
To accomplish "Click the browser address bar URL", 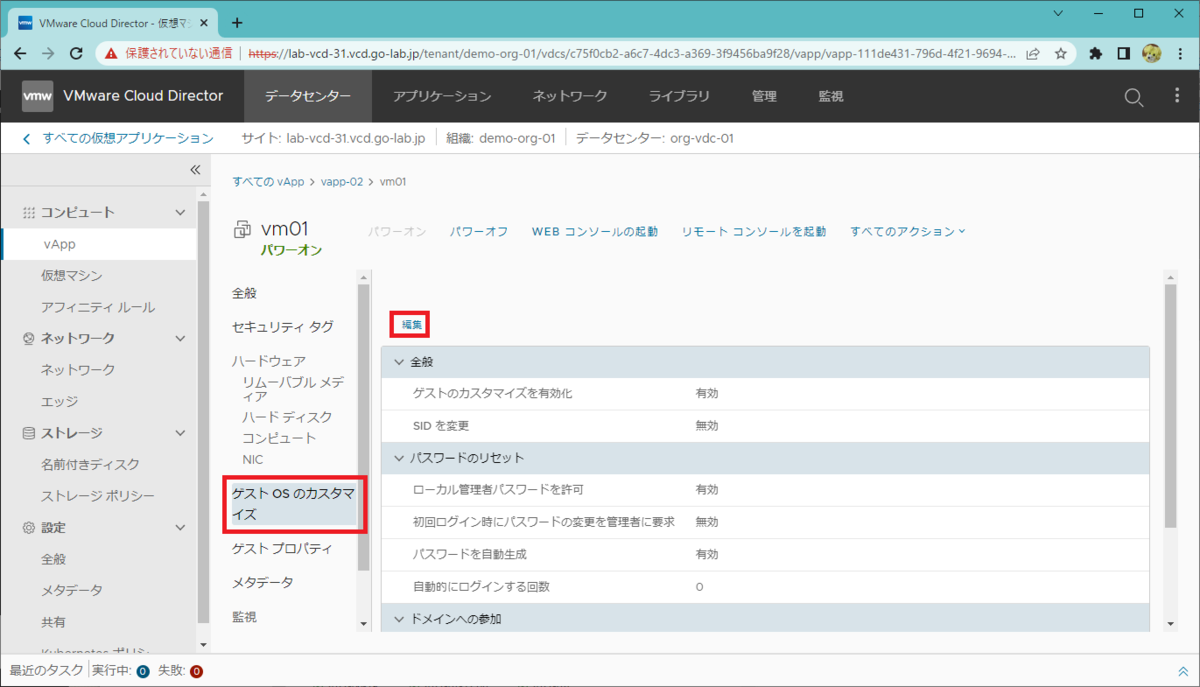I will click(633, 53).
